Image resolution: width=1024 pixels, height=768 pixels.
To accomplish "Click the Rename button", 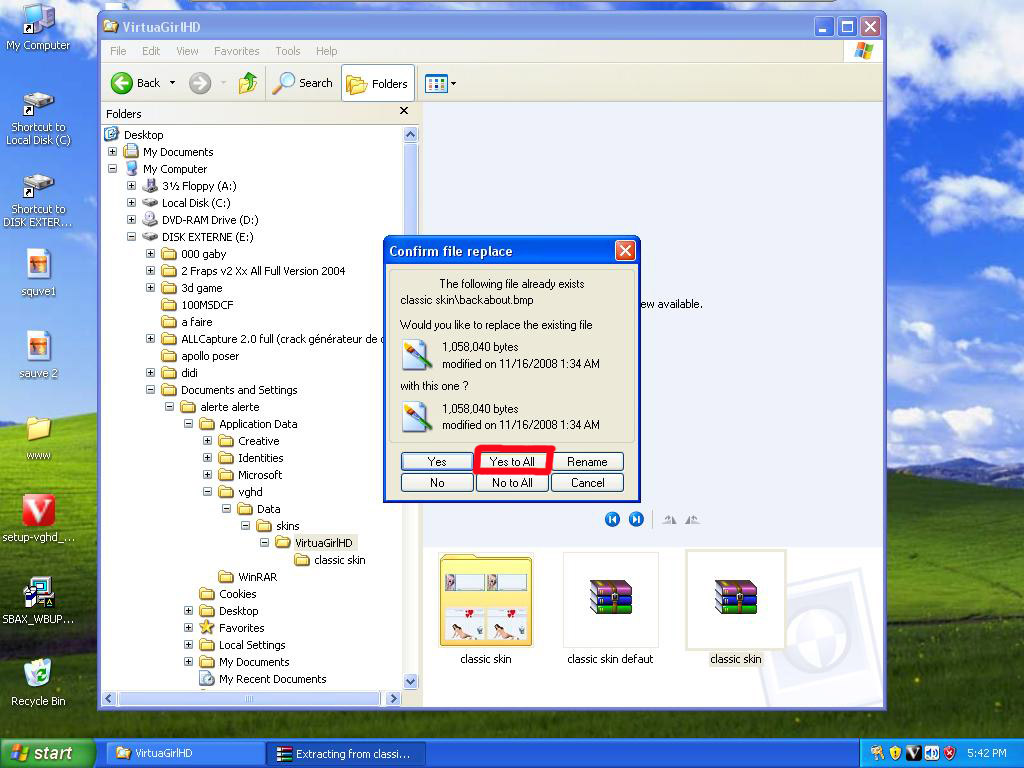I will (587, 461).
